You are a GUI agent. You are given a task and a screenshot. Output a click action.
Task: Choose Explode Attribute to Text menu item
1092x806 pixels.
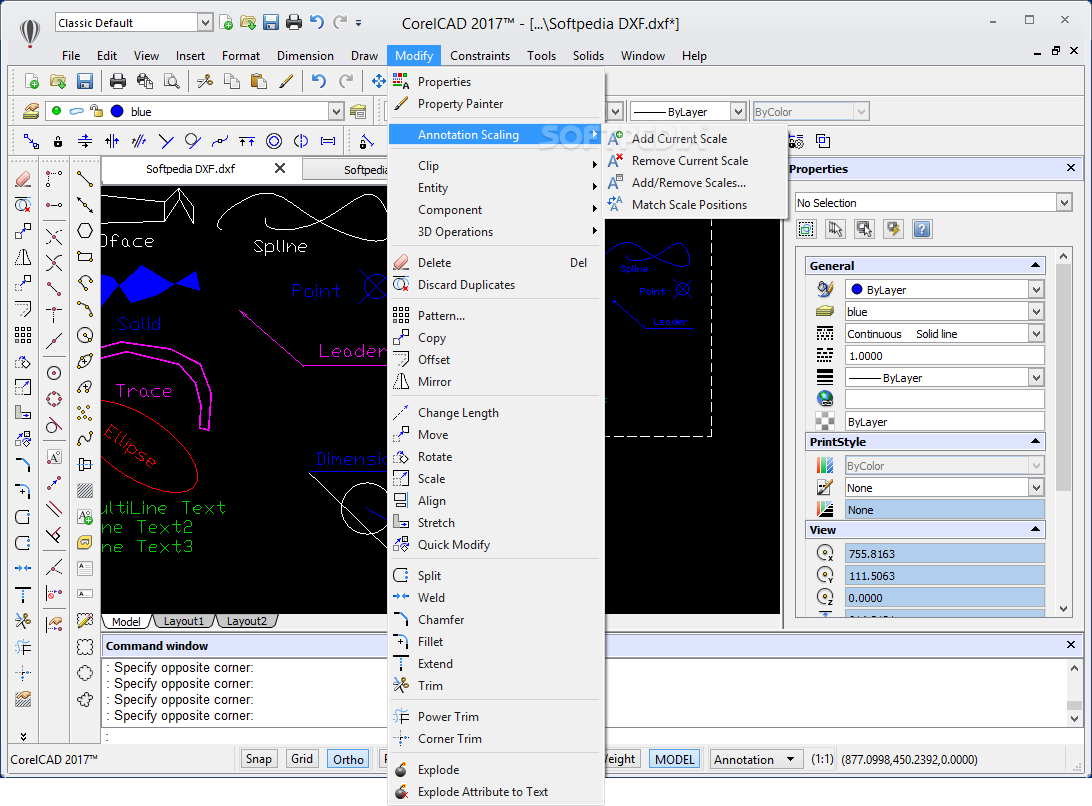click(x=483, y=792)
